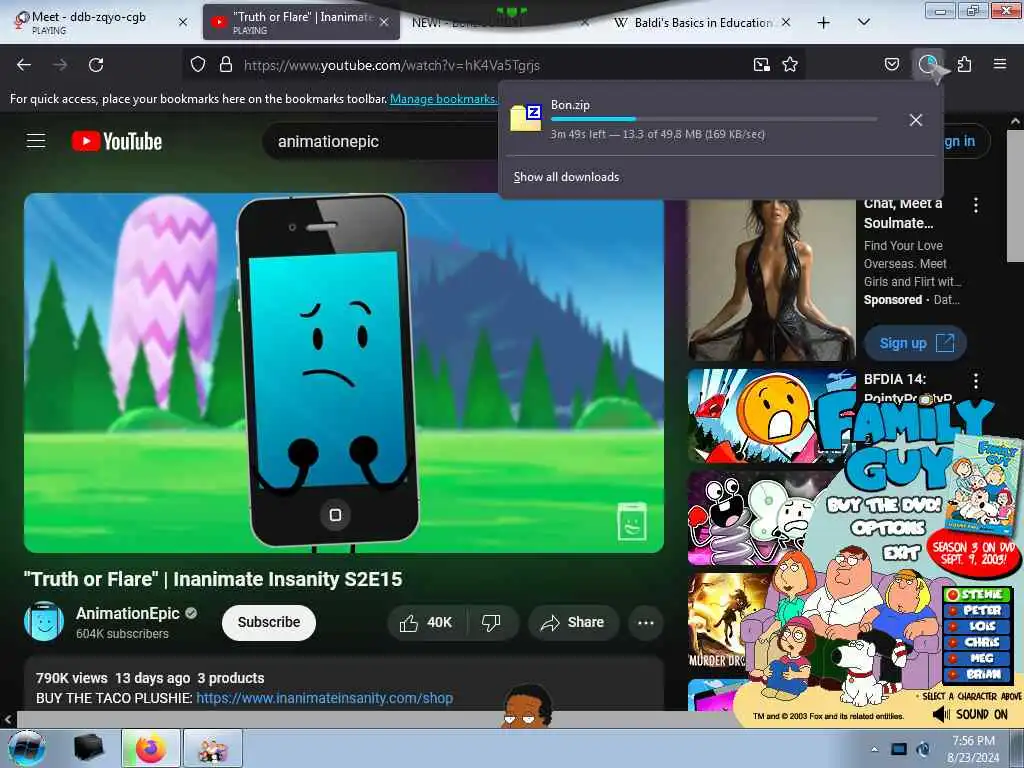1024x768 pixels.
Task: Toggle SOUND ON in Family Guy window
Action: (971, 714)
